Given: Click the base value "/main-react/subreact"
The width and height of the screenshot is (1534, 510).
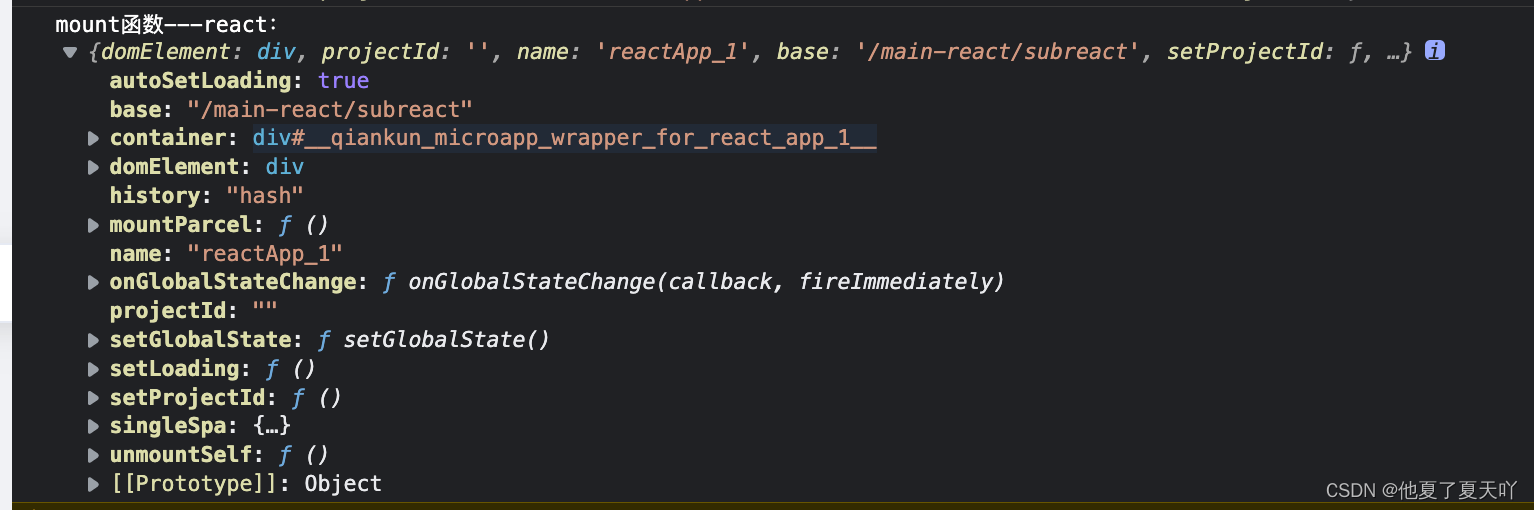Looking at the screenshot, I should 330,109.
